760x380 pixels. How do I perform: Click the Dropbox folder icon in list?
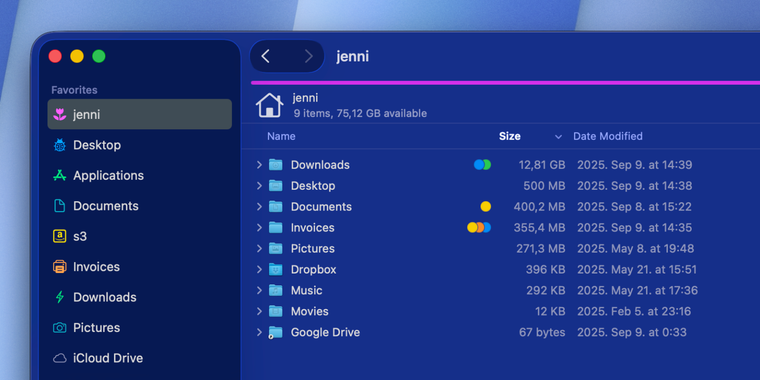pos(276,269)
